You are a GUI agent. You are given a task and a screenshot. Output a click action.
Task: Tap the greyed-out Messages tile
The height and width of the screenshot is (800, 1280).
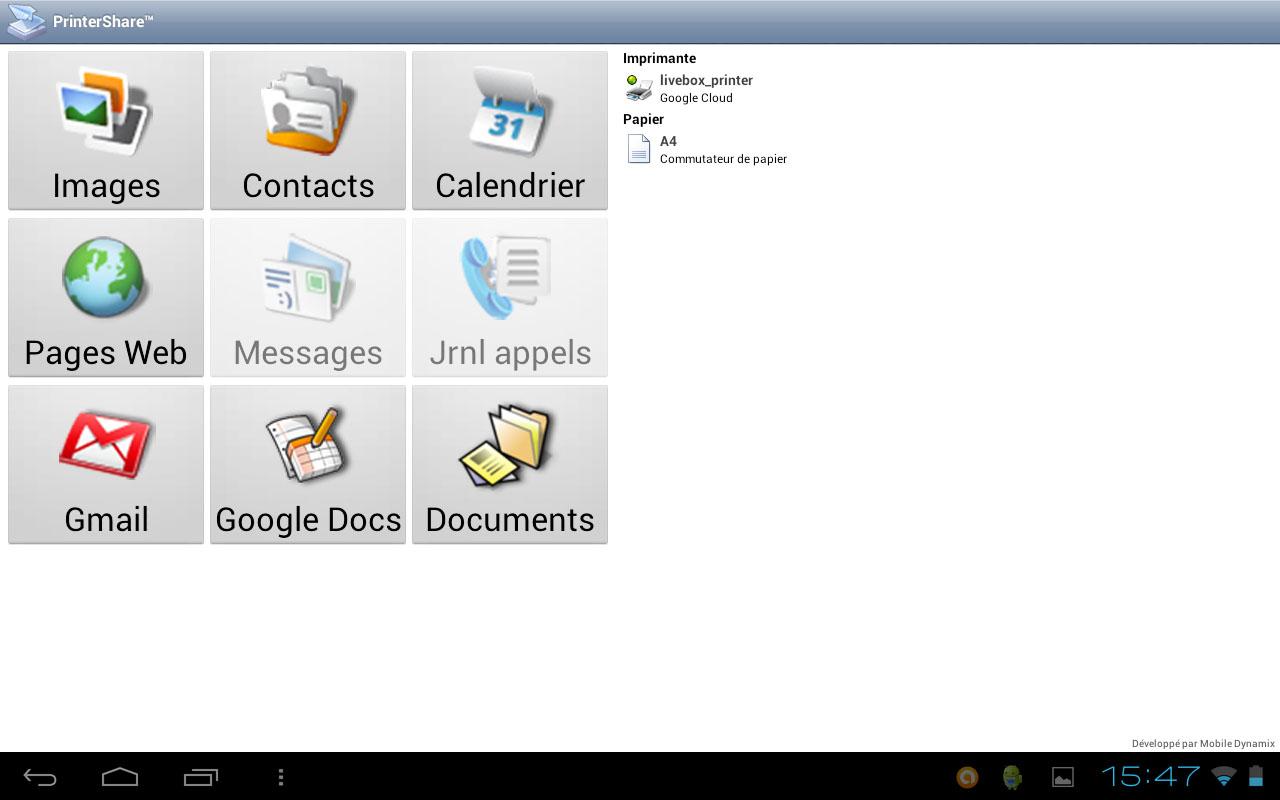(x=308, y=298)
